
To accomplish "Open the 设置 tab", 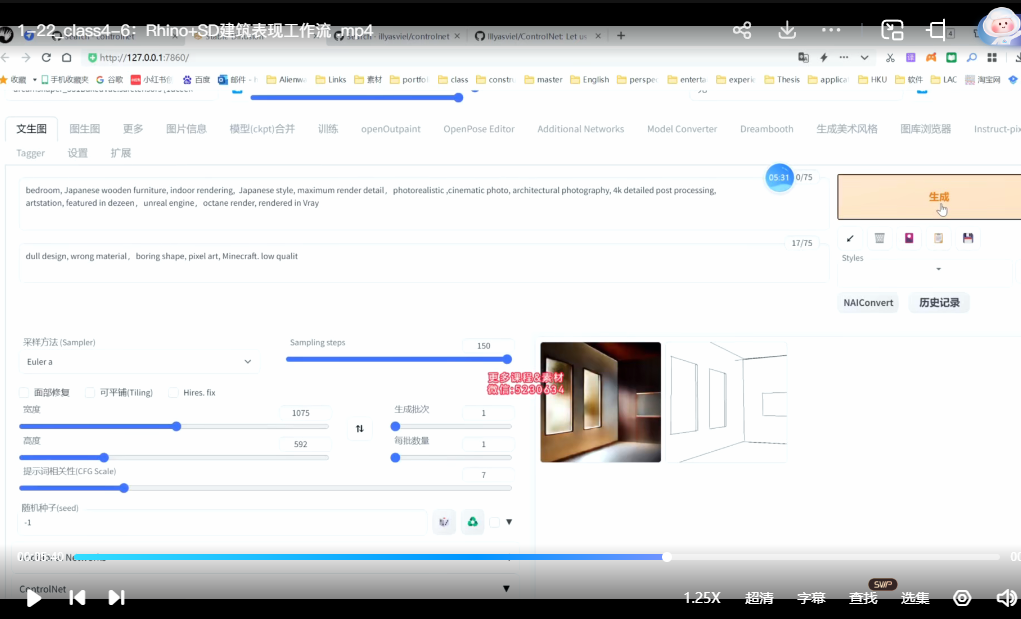I will (77, 153).
